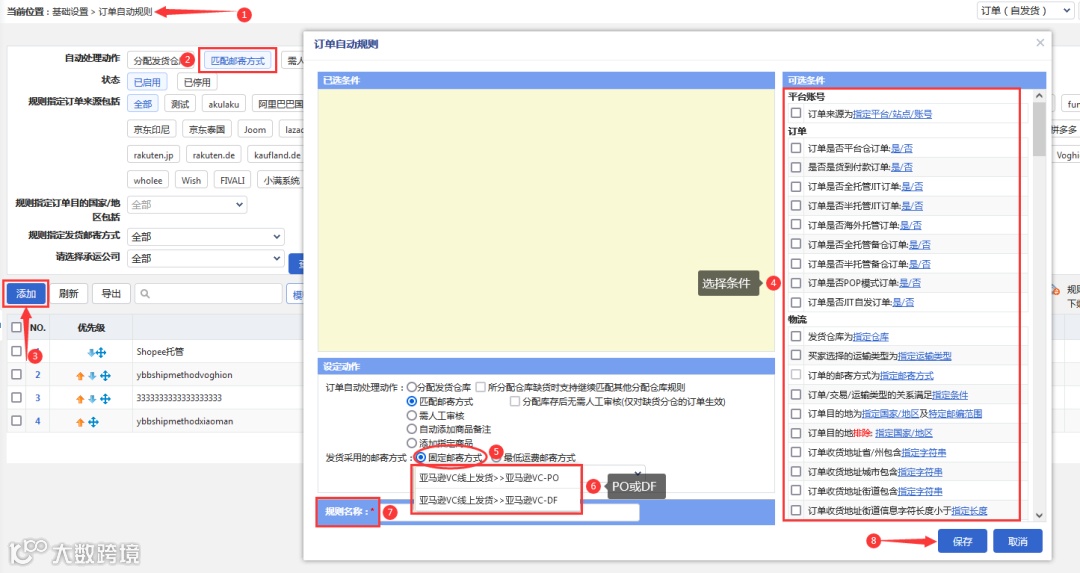This screenshot has width=1080, height=573.
Task: Open the 指定仓库 link
Action: (871, 337)
